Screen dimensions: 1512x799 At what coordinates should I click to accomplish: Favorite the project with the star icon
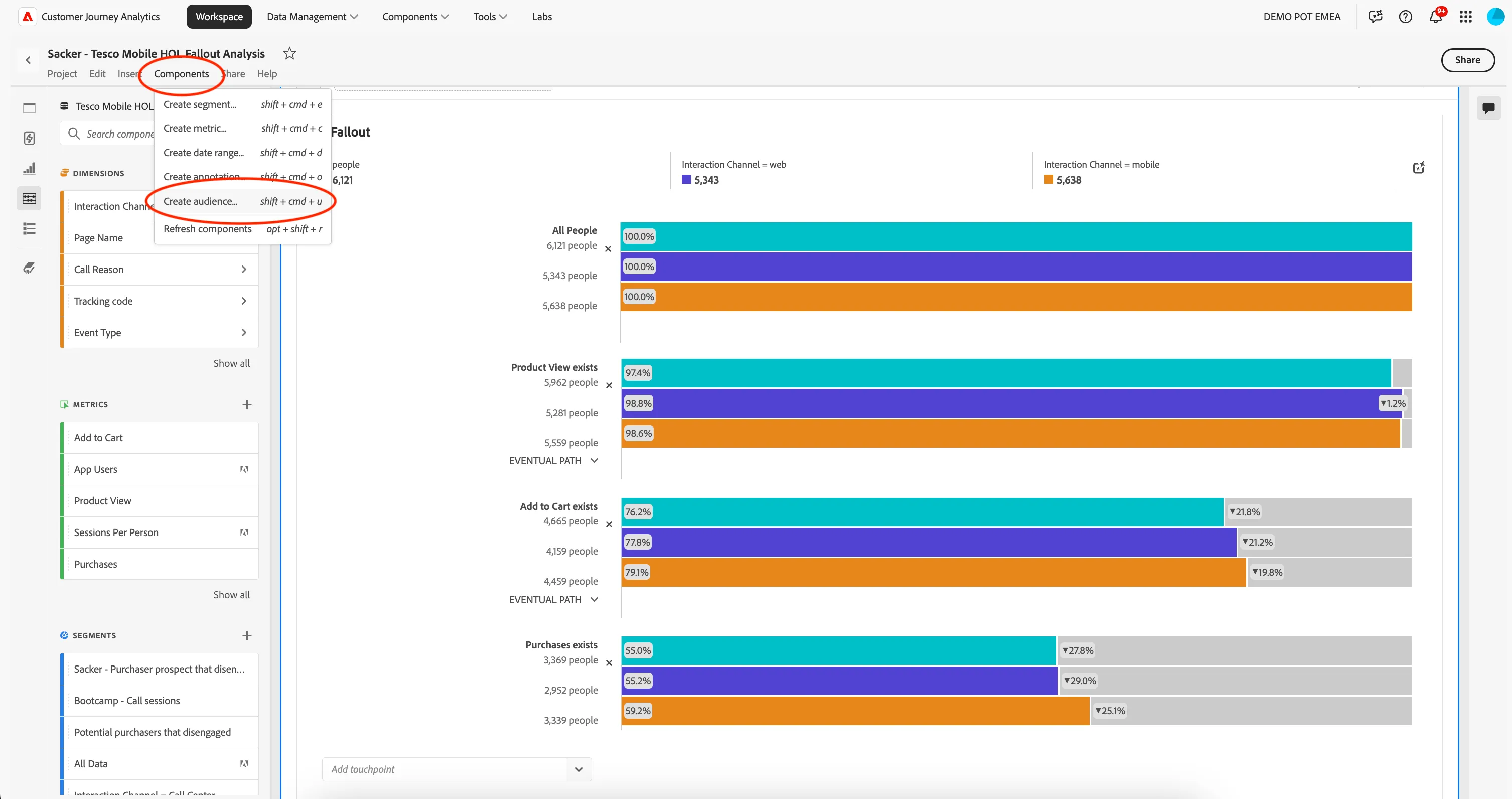289,53
